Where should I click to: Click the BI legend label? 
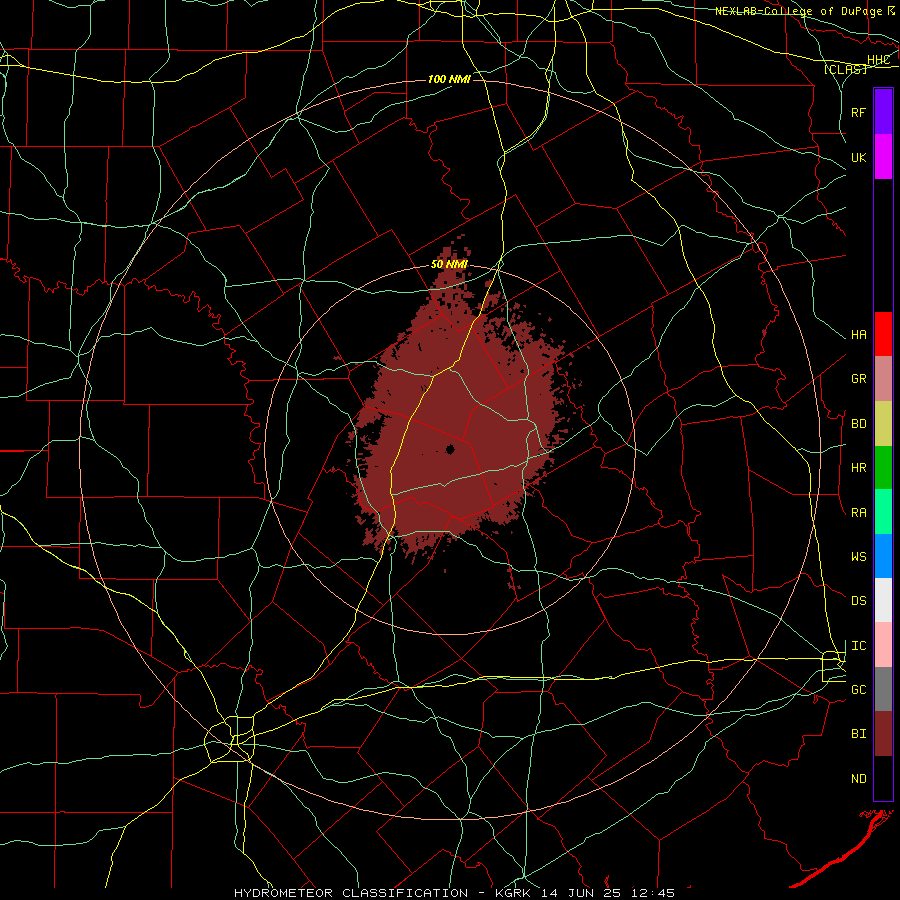[x=858, y=734]
